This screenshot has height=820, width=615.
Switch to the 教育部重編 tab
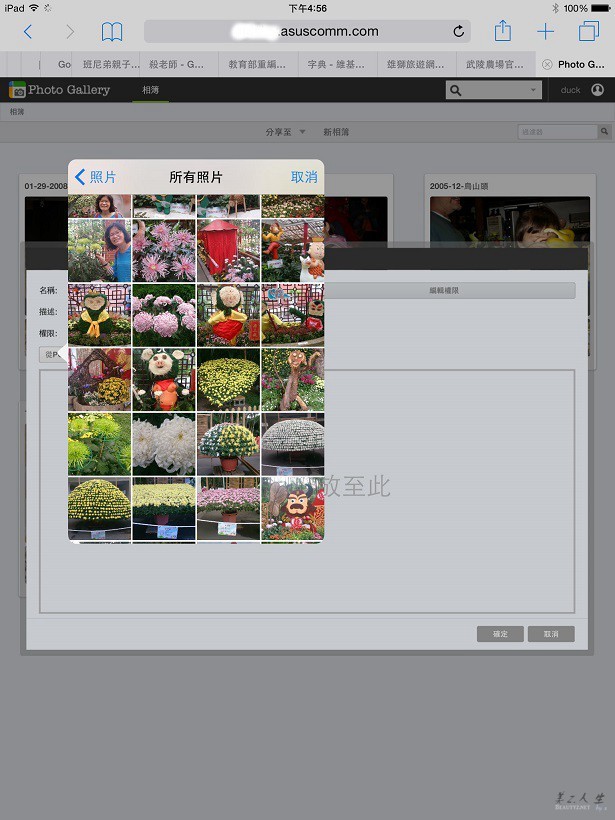click(x=257, y=64)
